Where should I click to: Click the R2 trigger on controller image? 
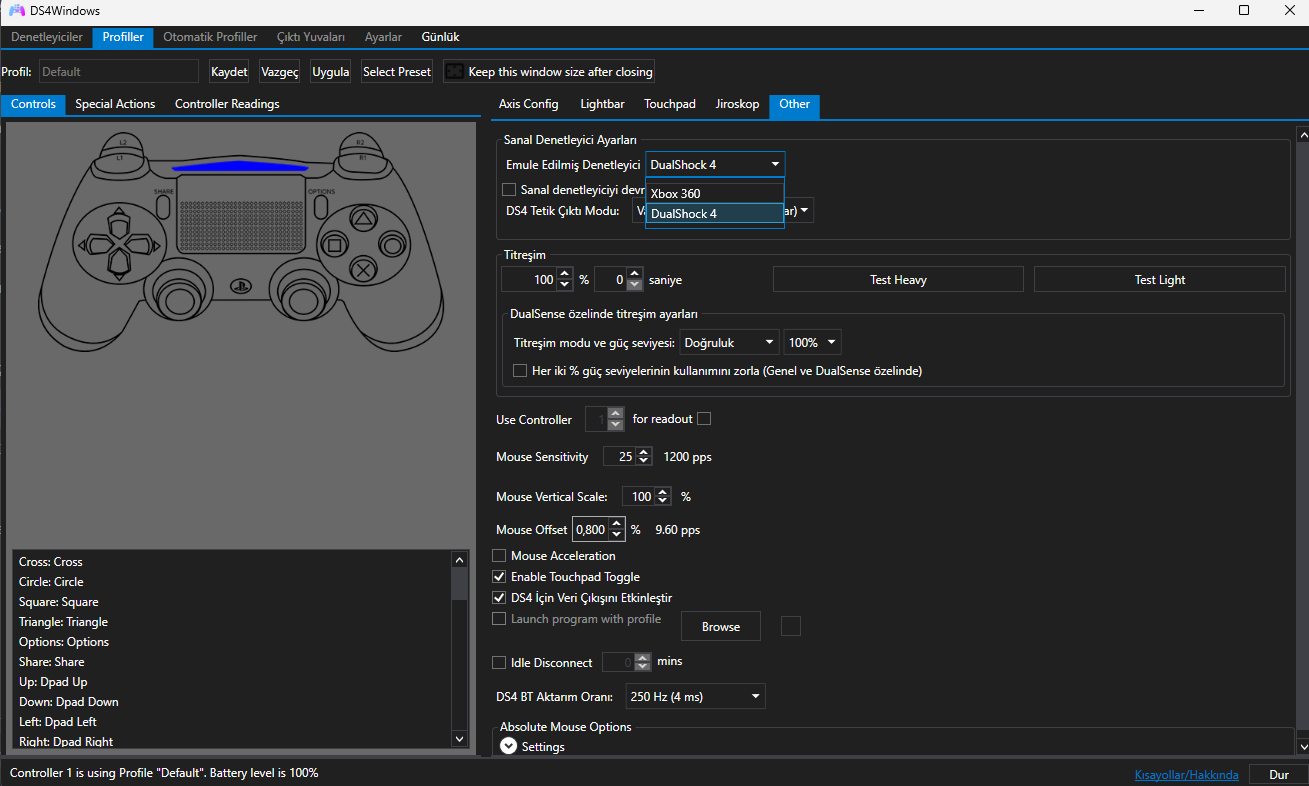[x=361, y=141]
